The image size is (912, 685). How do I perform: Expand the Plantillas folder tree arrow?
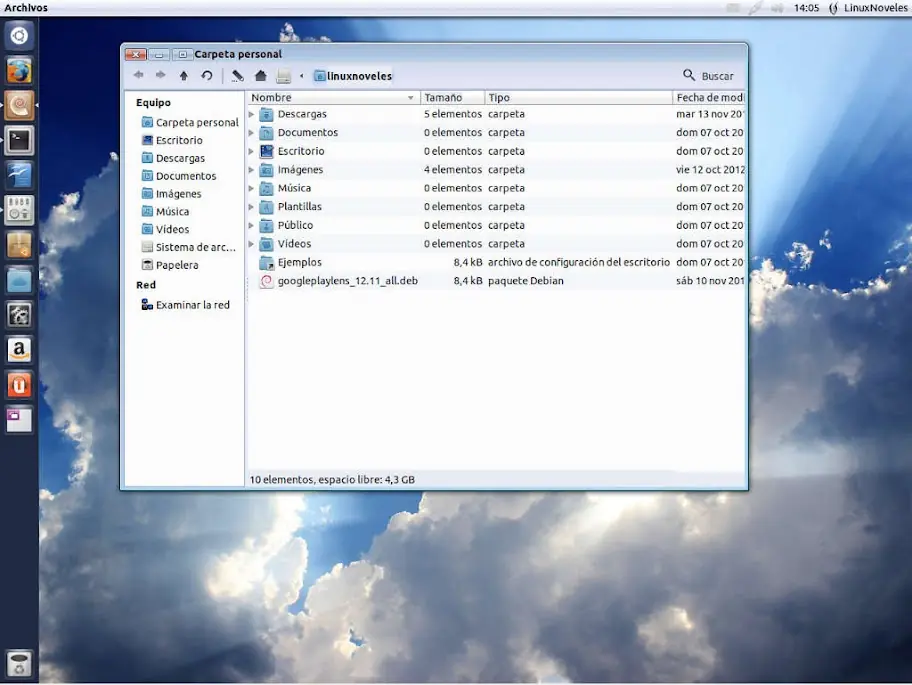coord(251,207)
